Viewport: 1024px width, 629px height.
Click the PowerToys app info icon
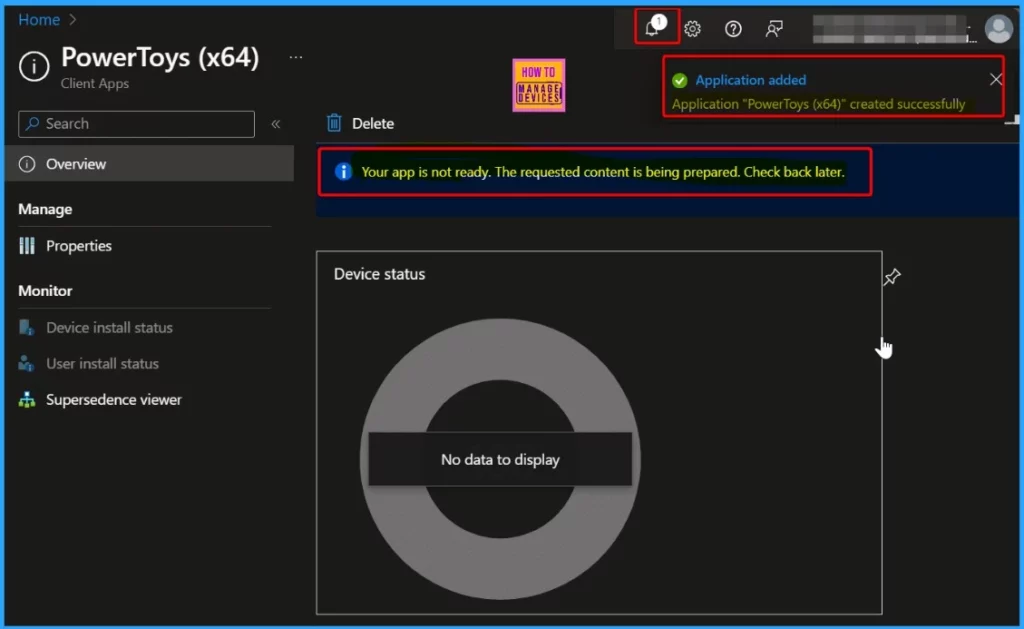click(34, 66)
